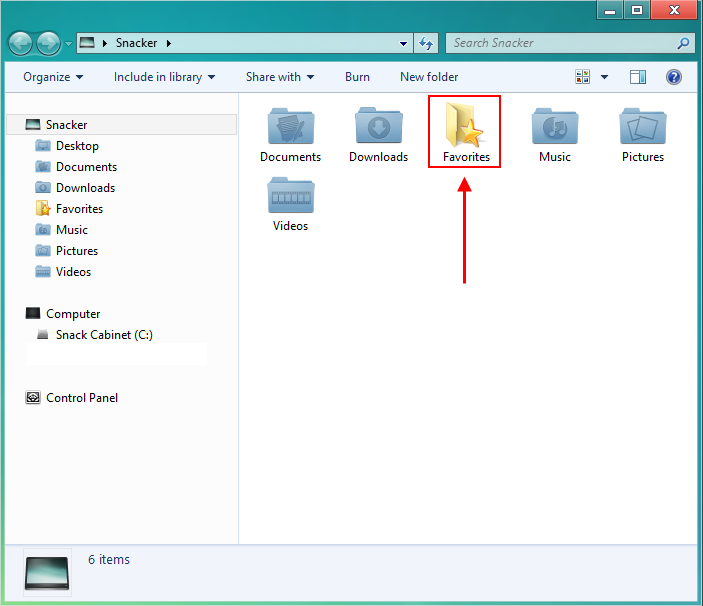
Task: Click the refresh icon beside address bar
Action: (426, 43)
